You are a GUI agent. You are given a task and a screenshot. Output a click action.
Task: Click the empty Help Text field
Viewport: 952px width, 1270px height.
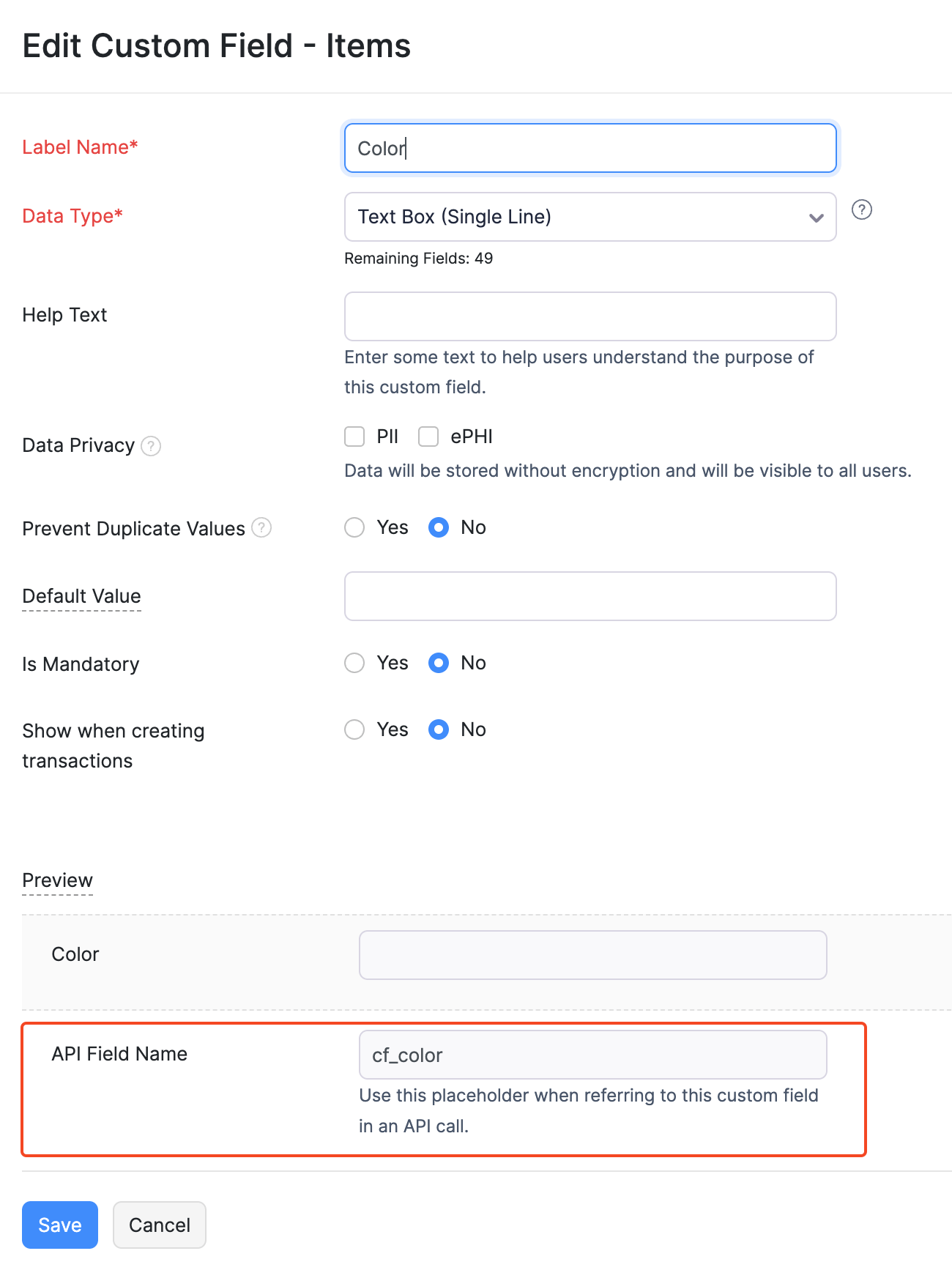coord(590,316)
